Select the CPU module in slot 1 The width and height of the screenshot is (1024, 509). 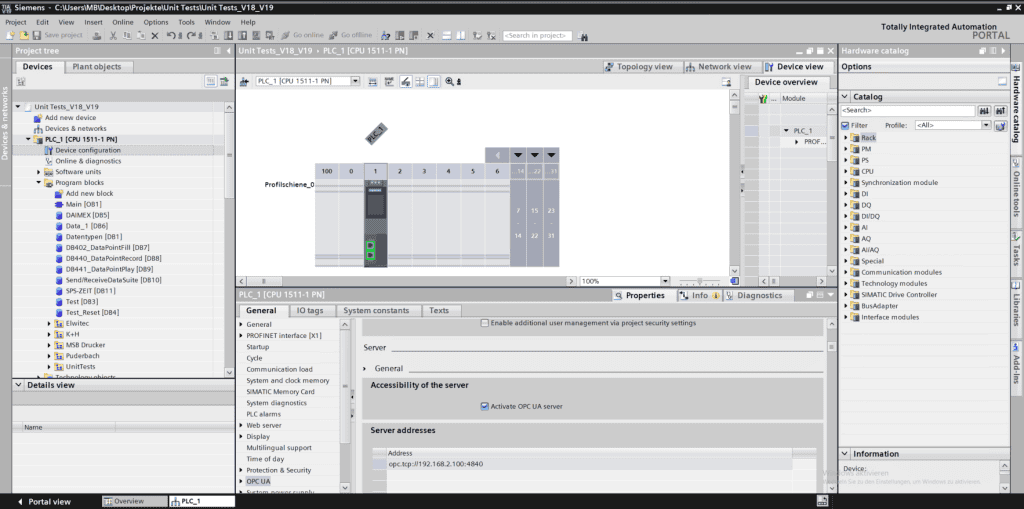pos(376,222)
